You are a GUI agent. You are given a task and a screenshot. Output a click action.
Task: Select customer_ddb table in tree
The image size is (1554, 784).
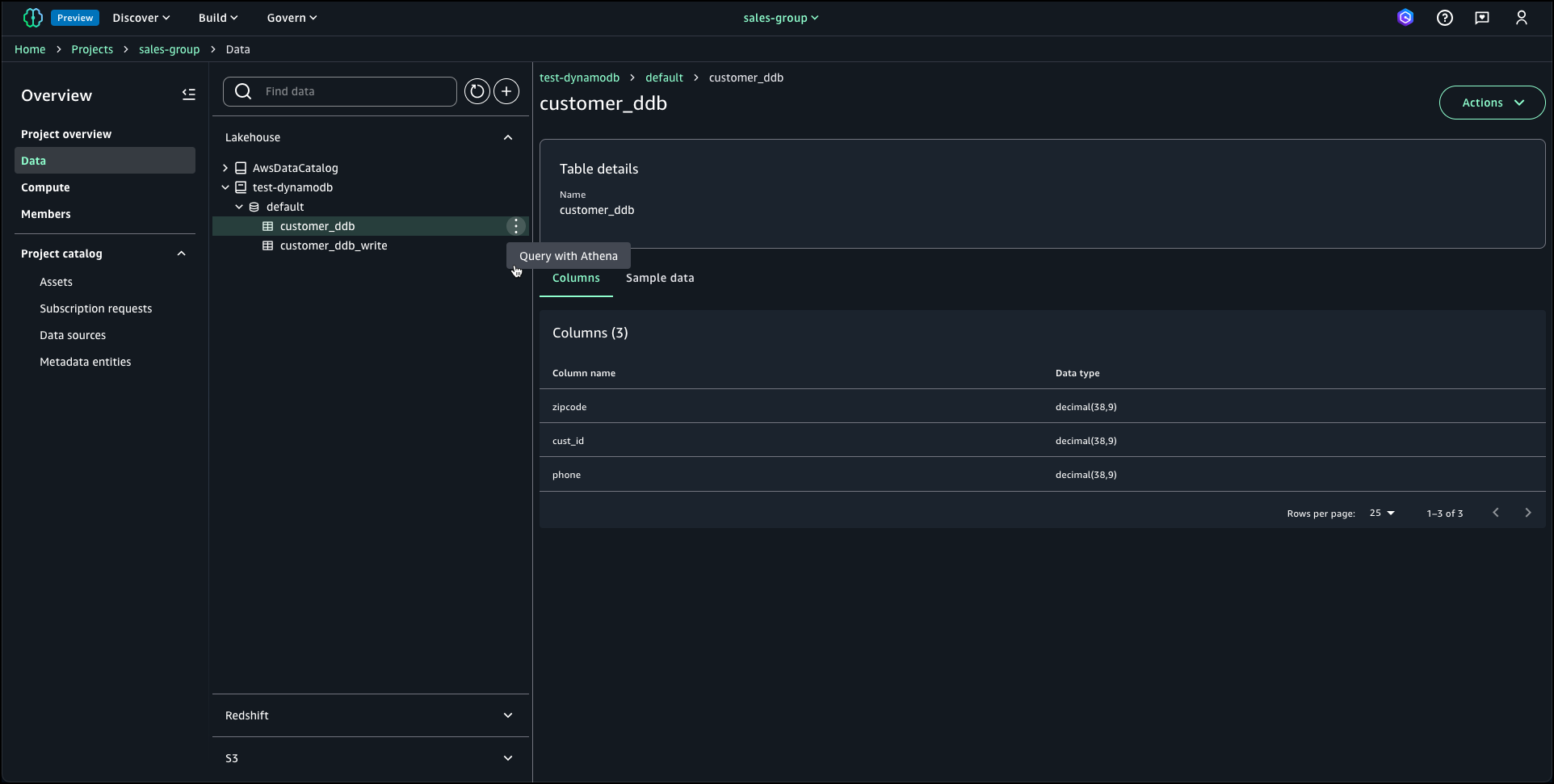click(x=317, y=226)
